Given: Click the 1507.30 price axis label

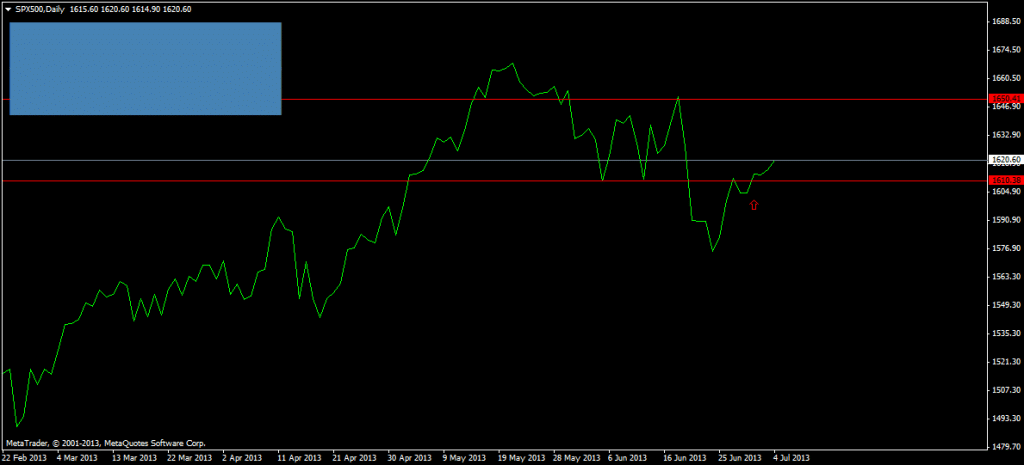Looking at the screenshot, I should tap(1006, 390).
